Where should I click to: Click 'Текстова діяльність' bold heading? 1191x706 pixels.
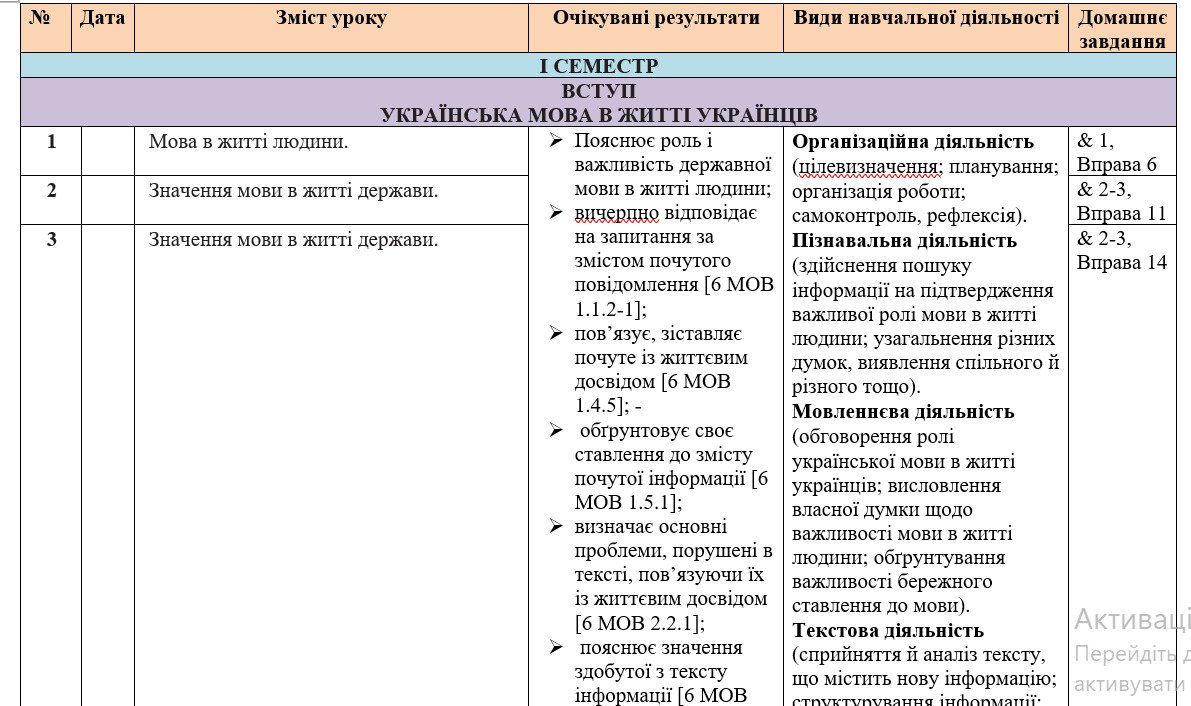pyautogui.click(x=887, y=630)
